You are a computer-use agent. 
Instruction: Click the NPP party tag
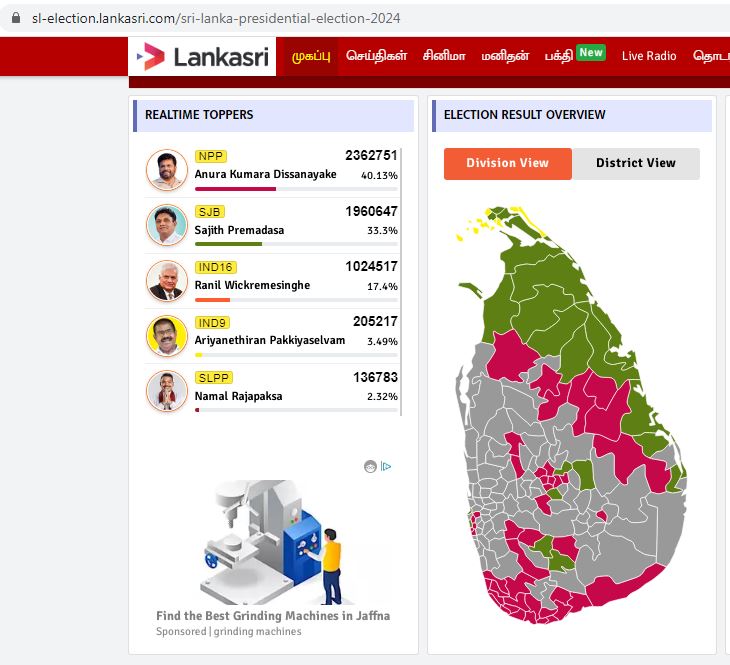click(210, 156)
